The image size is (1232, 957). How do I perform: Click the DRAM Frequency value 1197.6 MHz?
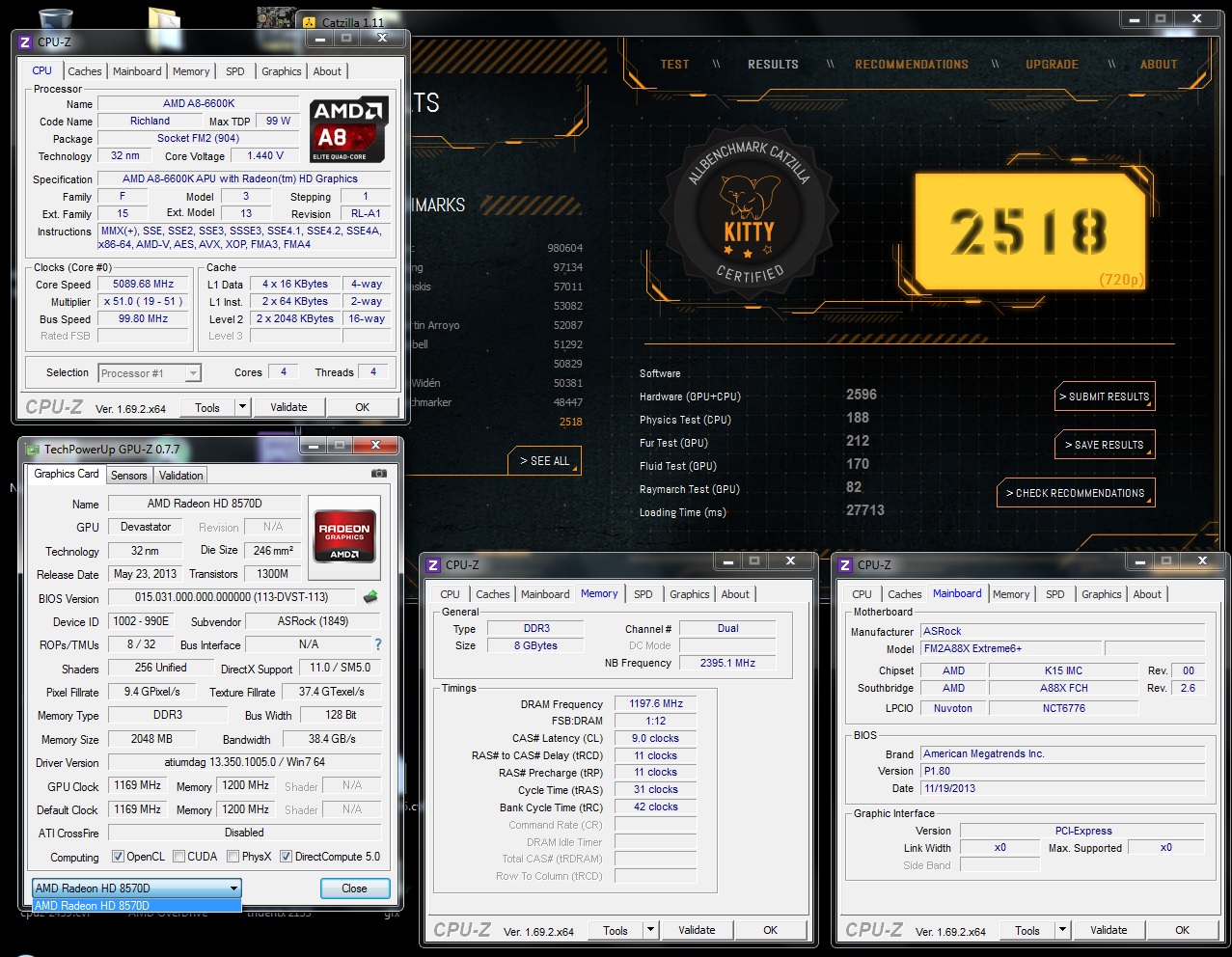point(655,703)
